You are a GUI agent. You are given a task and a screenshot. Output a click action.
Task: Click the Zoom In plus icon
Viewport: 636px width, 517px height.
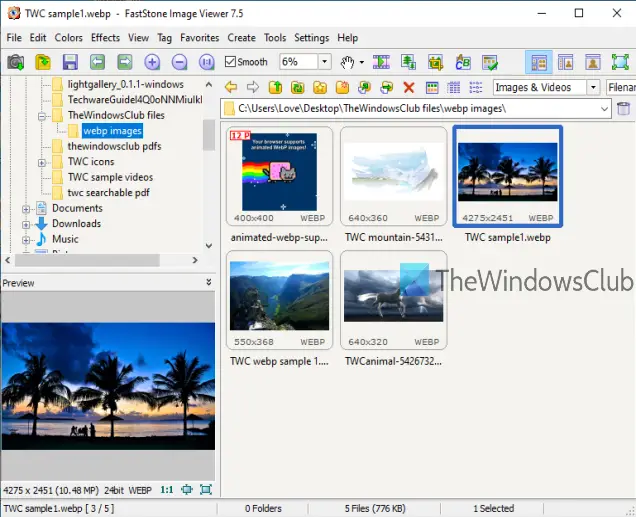point(152,62)
